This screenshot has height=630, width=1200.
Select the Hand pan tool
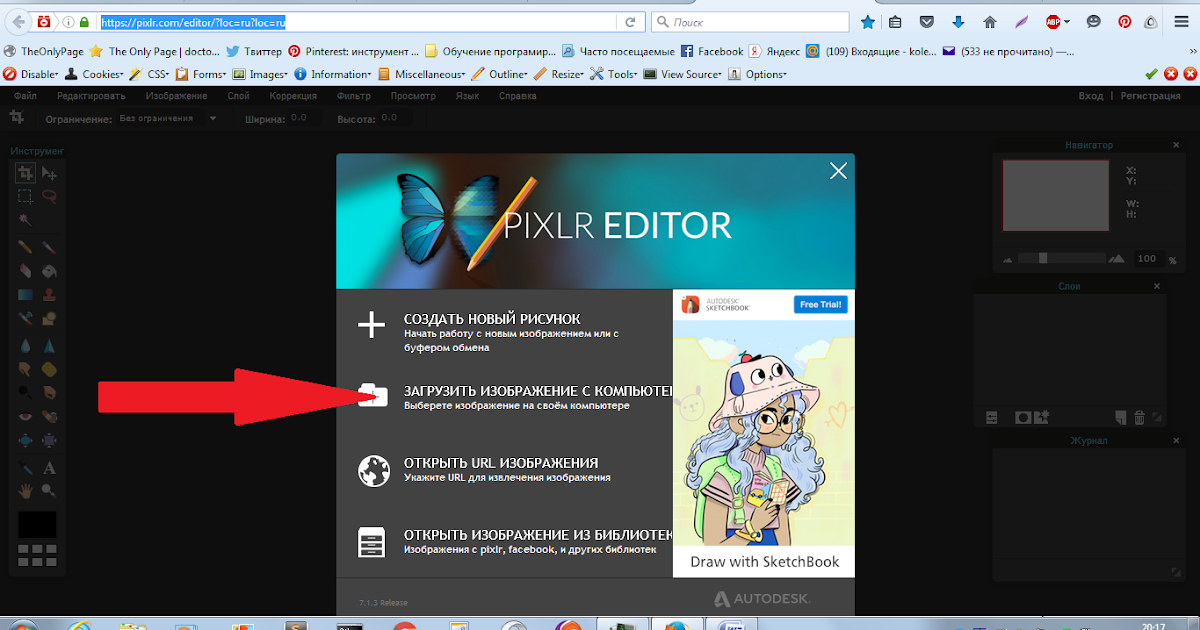(26, 490)
